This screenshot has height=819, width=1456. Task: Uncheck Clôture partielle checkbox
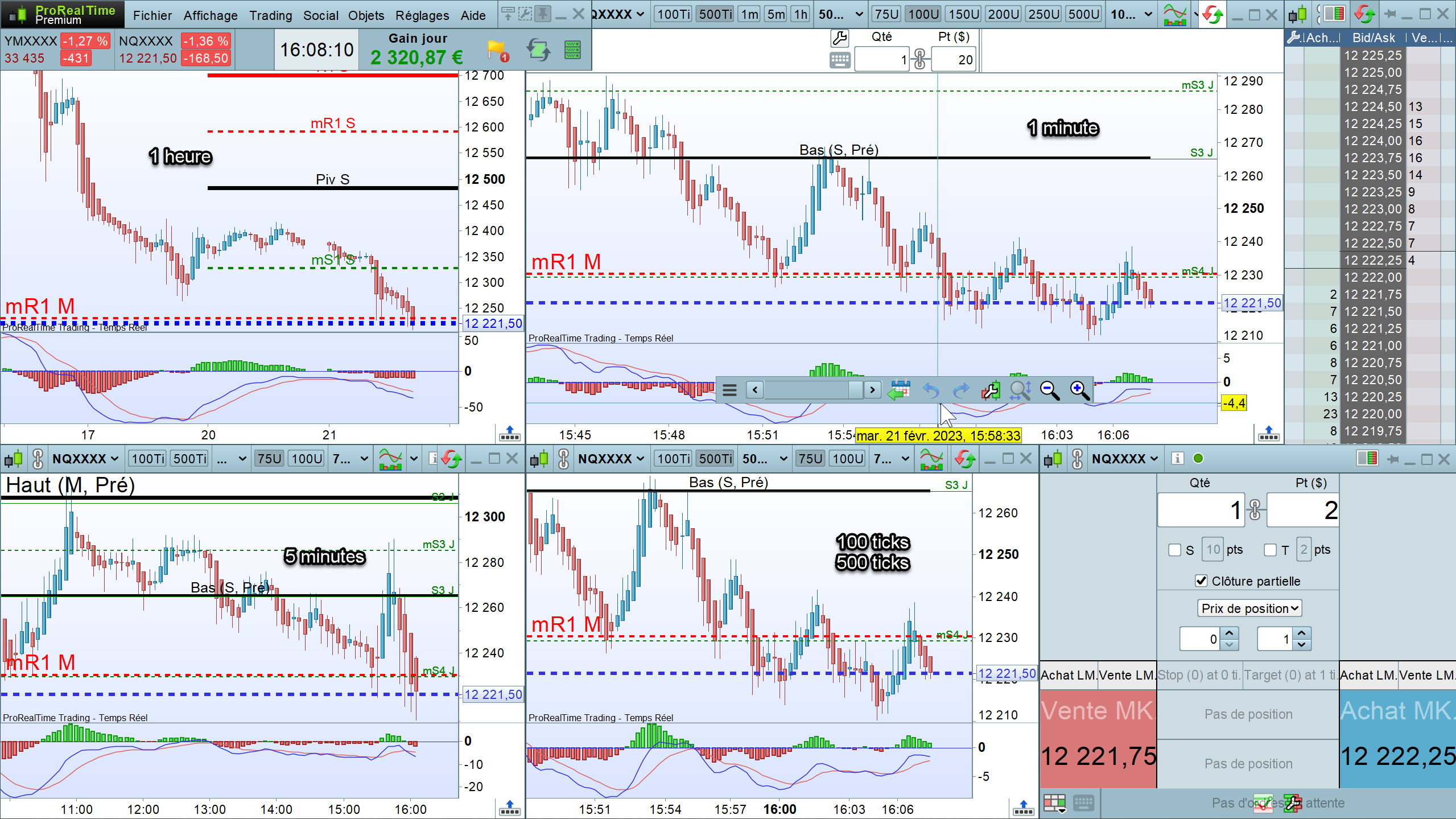1201,581
